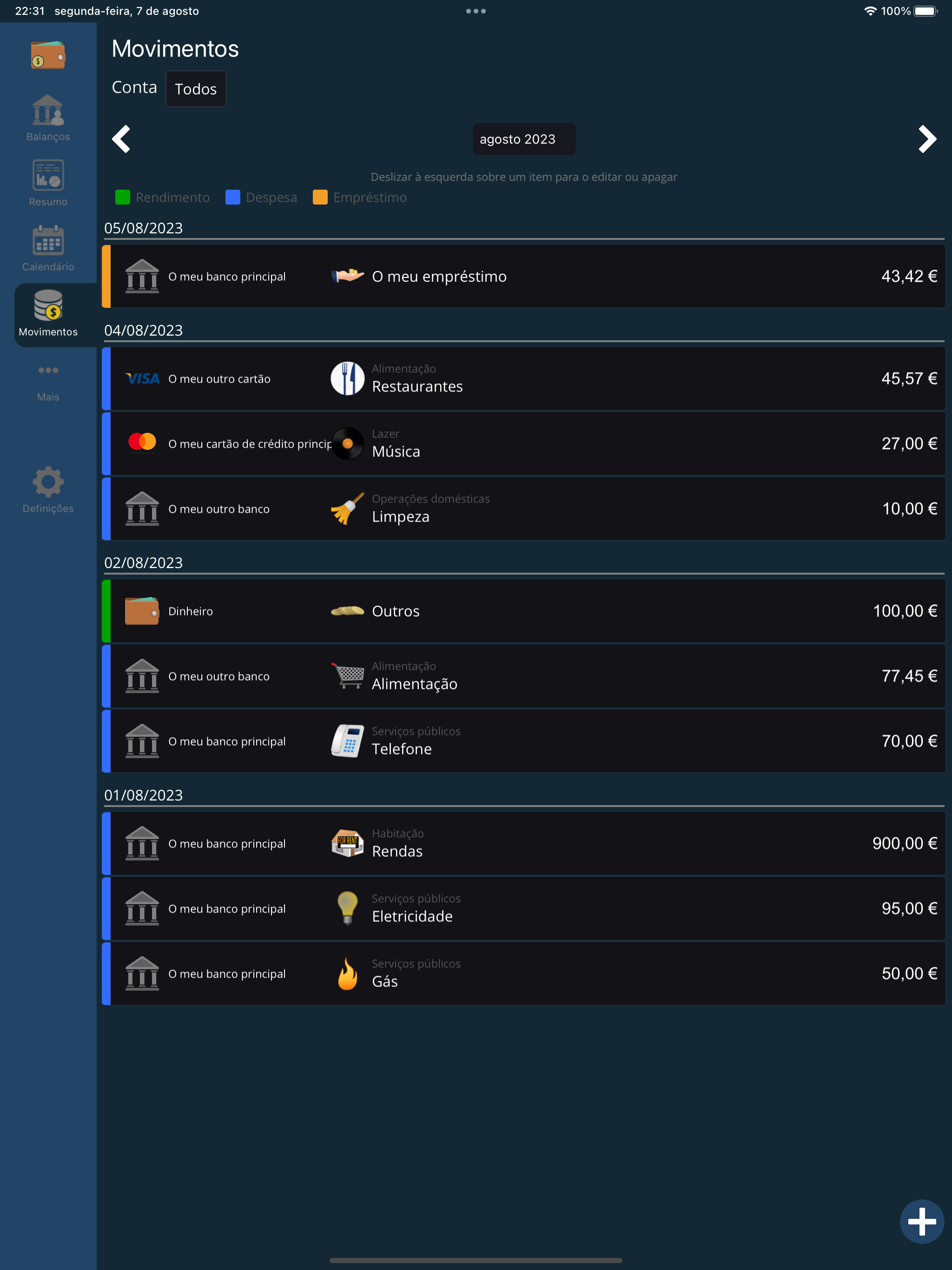The height and width of the screenshot is (1270, 952).
Task: Click the Telefone phone icon
Action: (x=347, y=741)
